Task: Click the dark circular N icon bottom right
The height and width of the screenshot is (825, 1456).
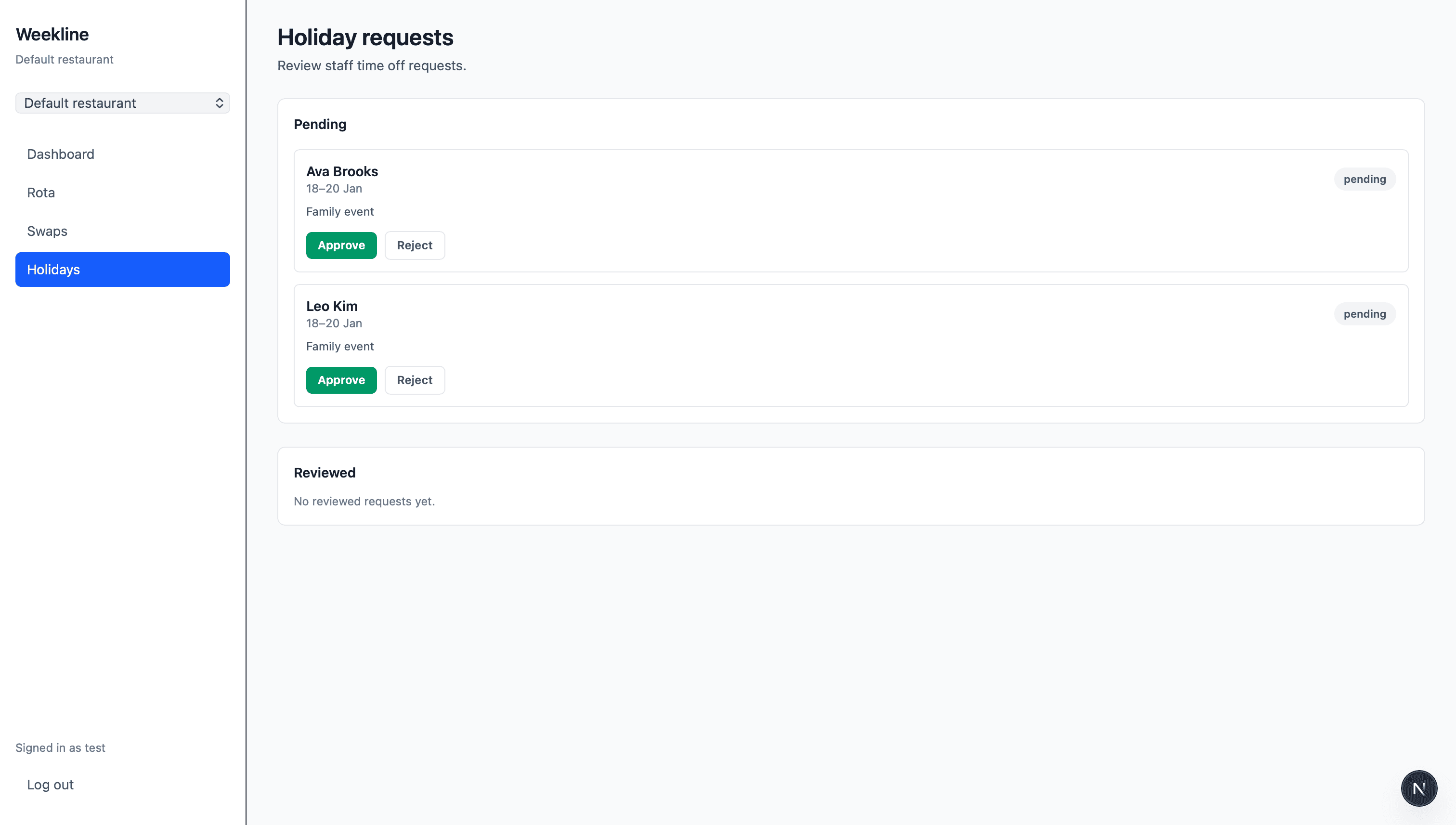Action: click(1419, 787)
